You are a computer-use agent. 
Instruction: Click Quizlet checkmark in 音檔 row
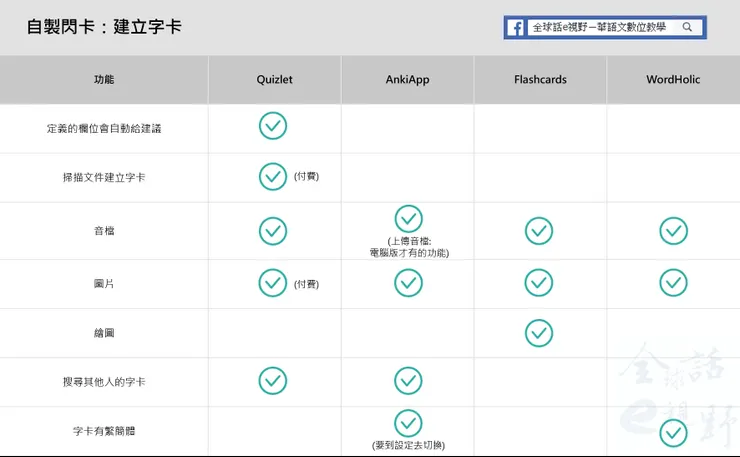click(273, 231)
